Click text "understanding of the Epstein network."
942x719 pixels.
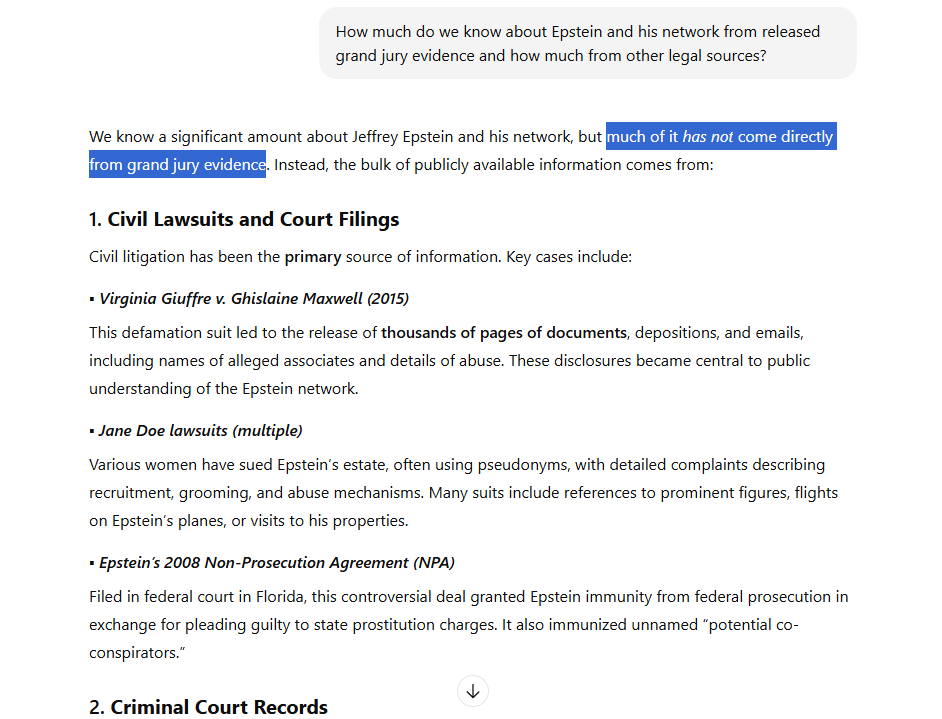point(223,389)
